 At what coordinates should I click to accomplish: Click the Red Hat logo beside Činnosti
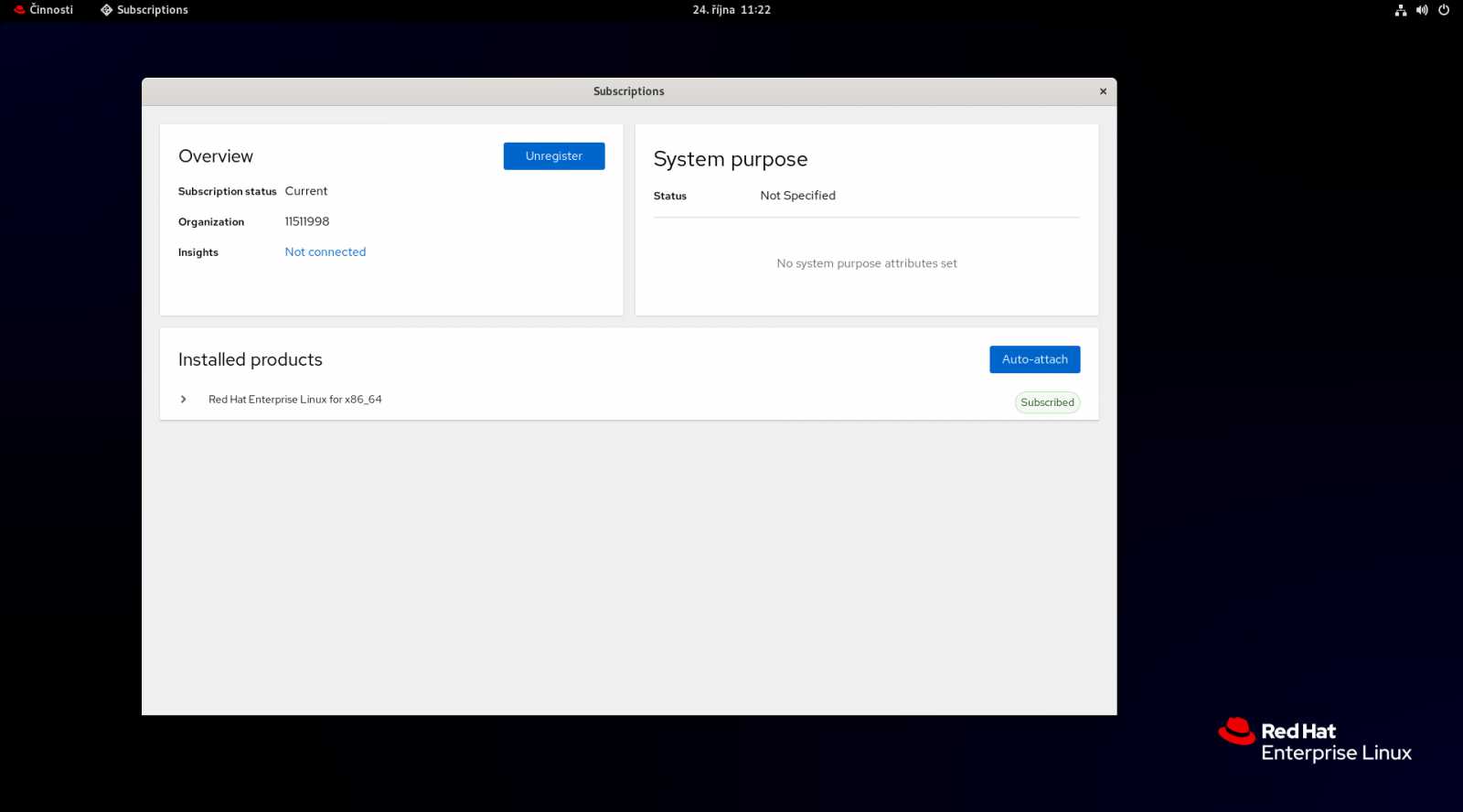(19, 10)
